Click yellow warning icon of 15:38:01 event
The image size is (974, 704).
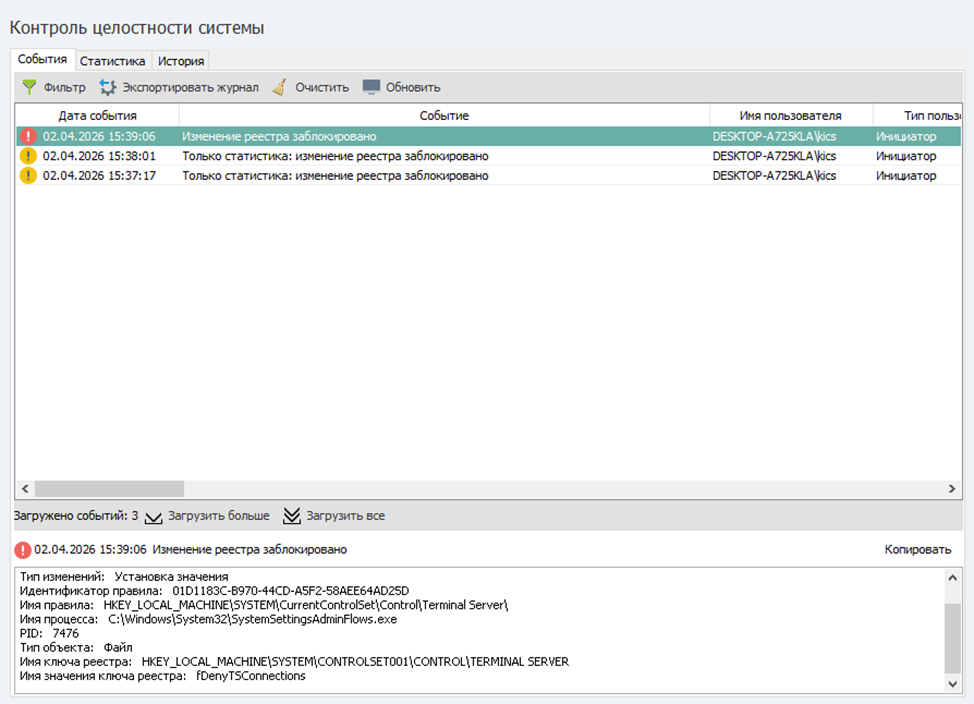(x=28, y=156)
